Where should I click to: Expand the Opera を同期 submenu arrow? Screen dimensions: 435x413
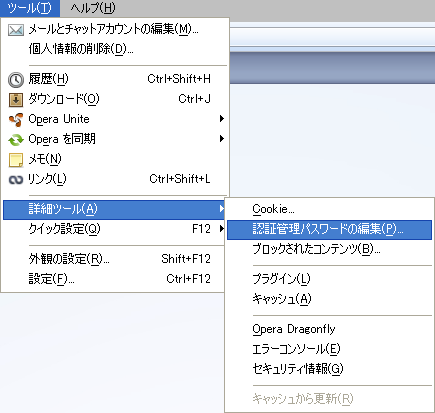(222, 139)
